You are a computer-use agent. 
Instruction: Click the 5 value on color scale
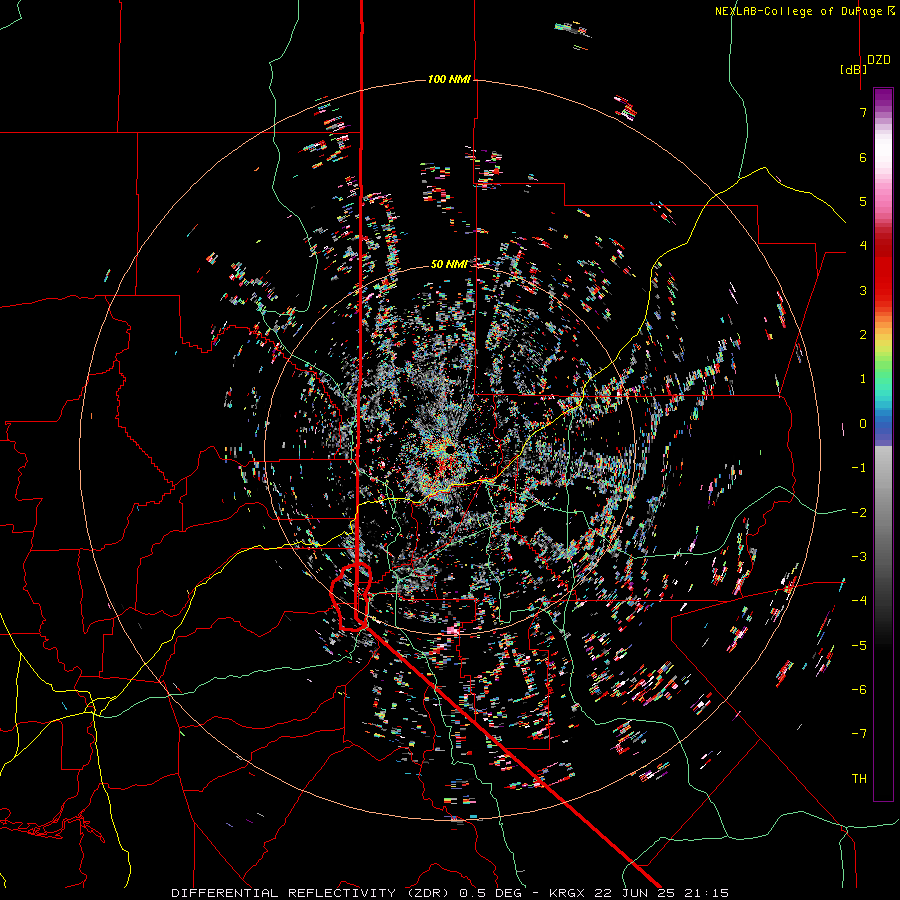[x=863, y=201]
